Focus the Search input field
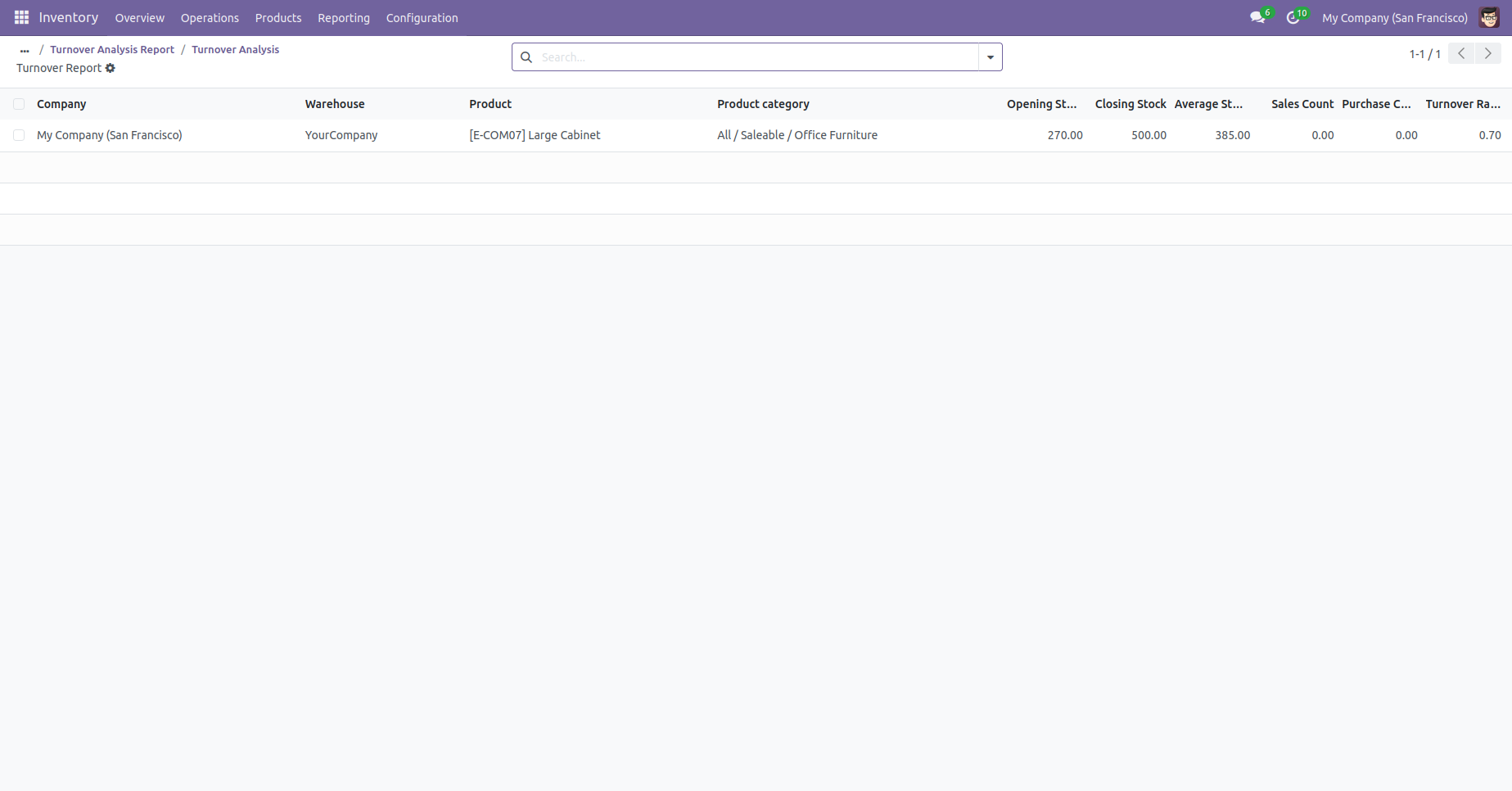 (x=757, y=57)
